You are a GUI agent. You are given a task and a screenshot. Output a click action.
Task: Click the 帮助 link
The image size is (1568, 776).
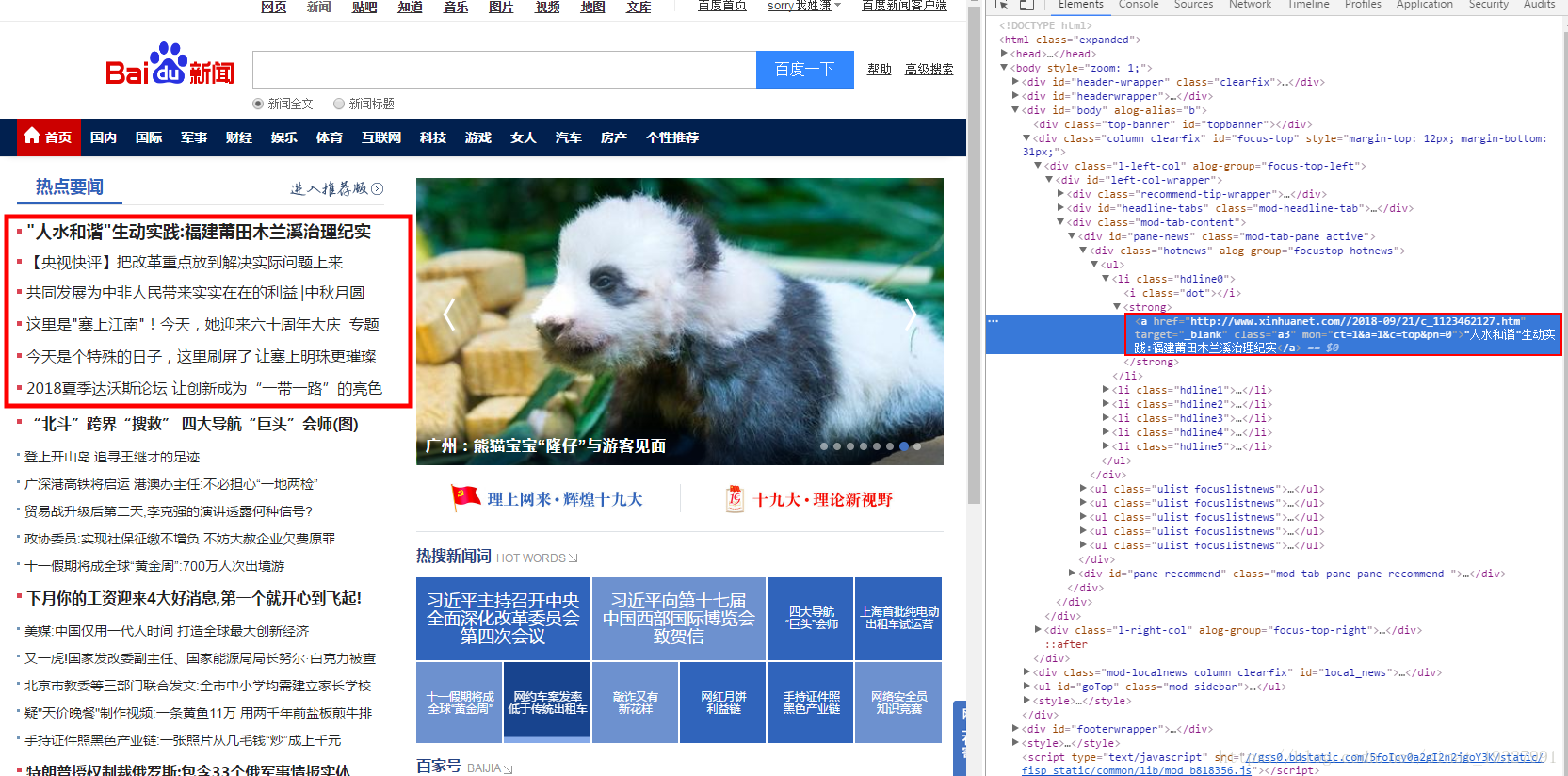(880, 70)
